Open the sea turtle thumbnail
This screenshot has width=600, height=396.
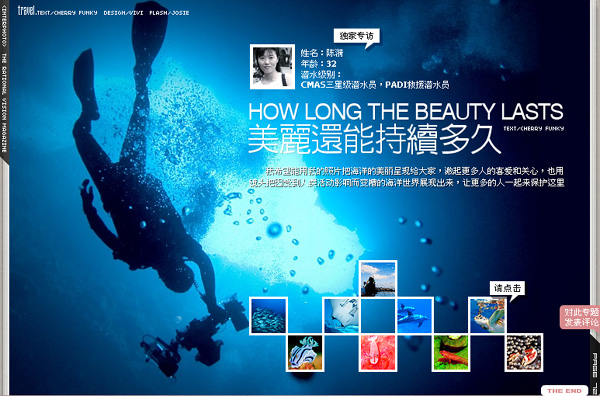(488, 316)
